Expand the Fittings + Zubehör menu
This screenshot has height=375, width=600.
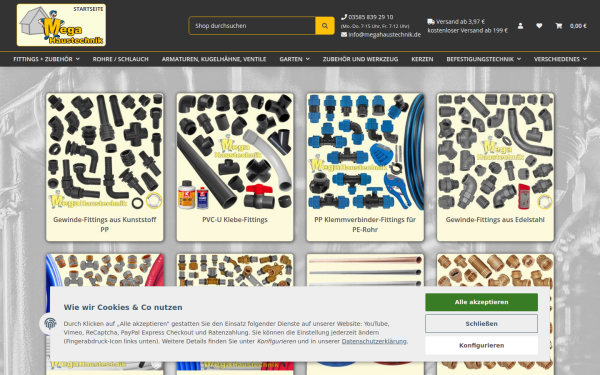(46, 59)
